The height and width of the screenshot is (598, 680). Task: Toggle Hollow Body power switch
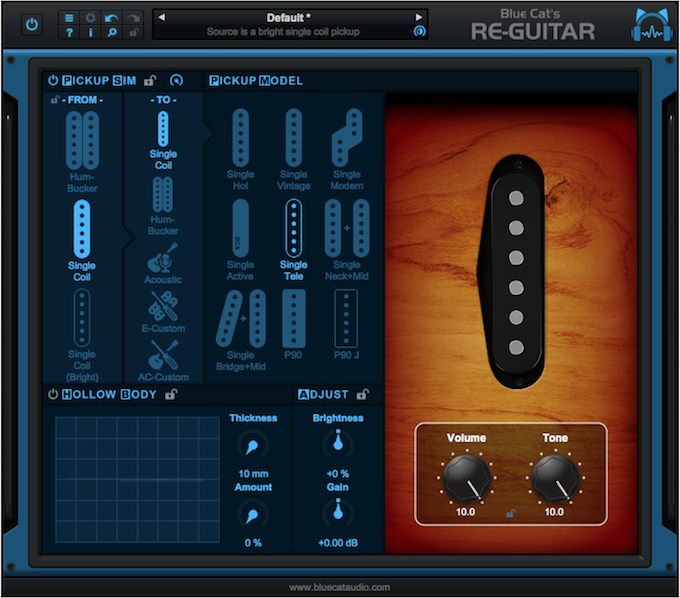53,394
